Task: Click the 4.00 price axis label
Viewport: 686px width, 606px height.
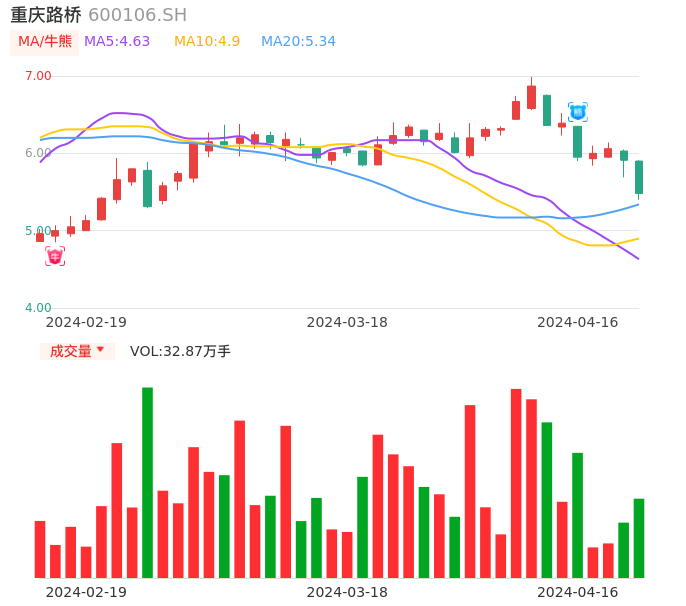Action: tap(38, 308)
